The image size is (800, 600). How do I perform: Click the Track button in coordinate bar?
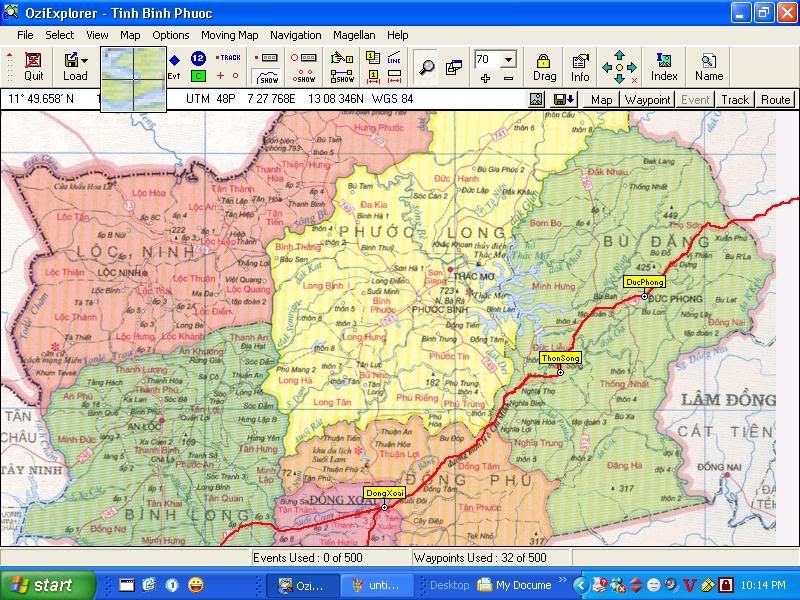pyautogui.click(x=735, y=99)
